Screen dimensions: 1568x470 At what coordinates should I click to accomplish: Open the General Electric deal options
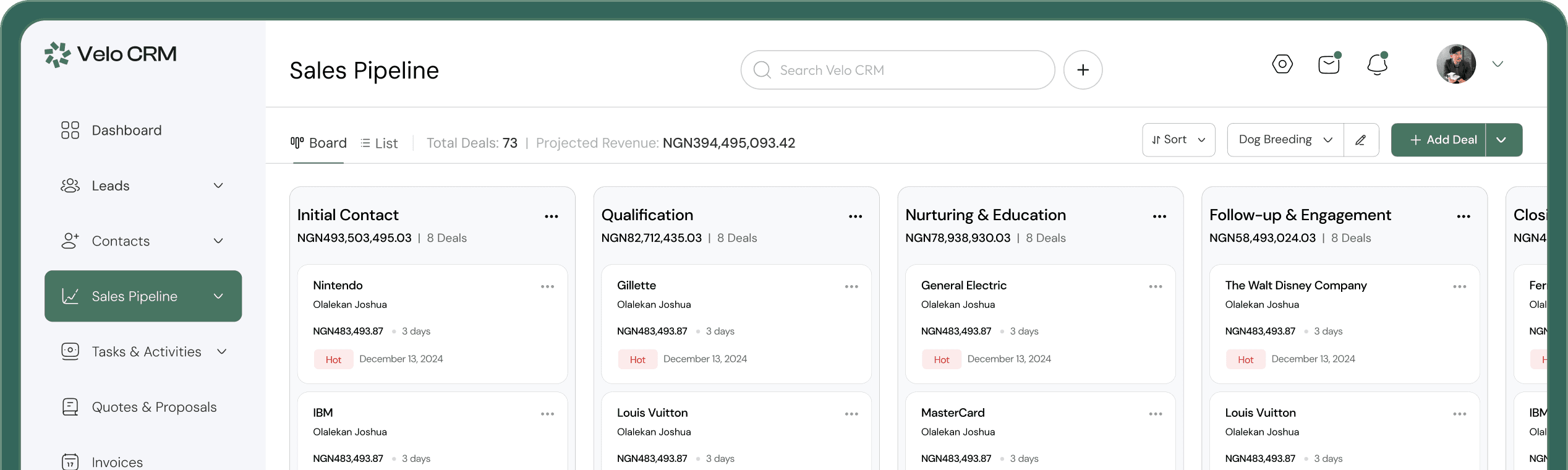1156,286
